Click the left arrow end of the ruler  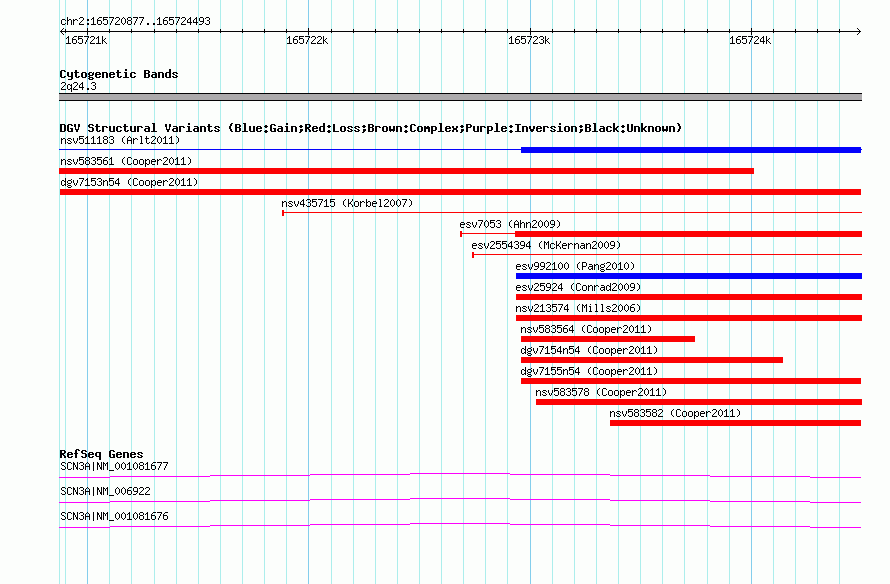(62, 31)
